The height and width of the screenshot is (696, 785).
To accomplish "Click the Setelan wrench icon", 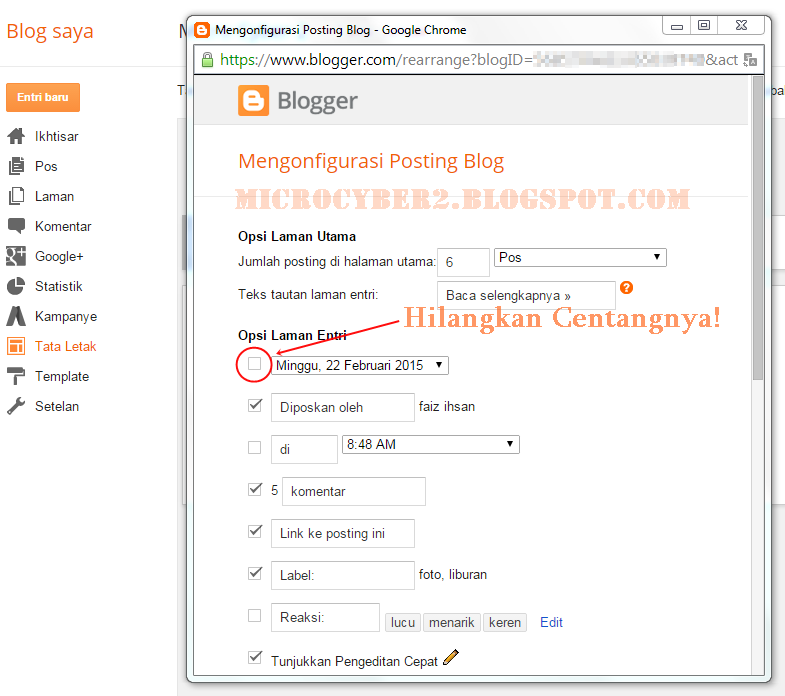I will tap(16, 406).
